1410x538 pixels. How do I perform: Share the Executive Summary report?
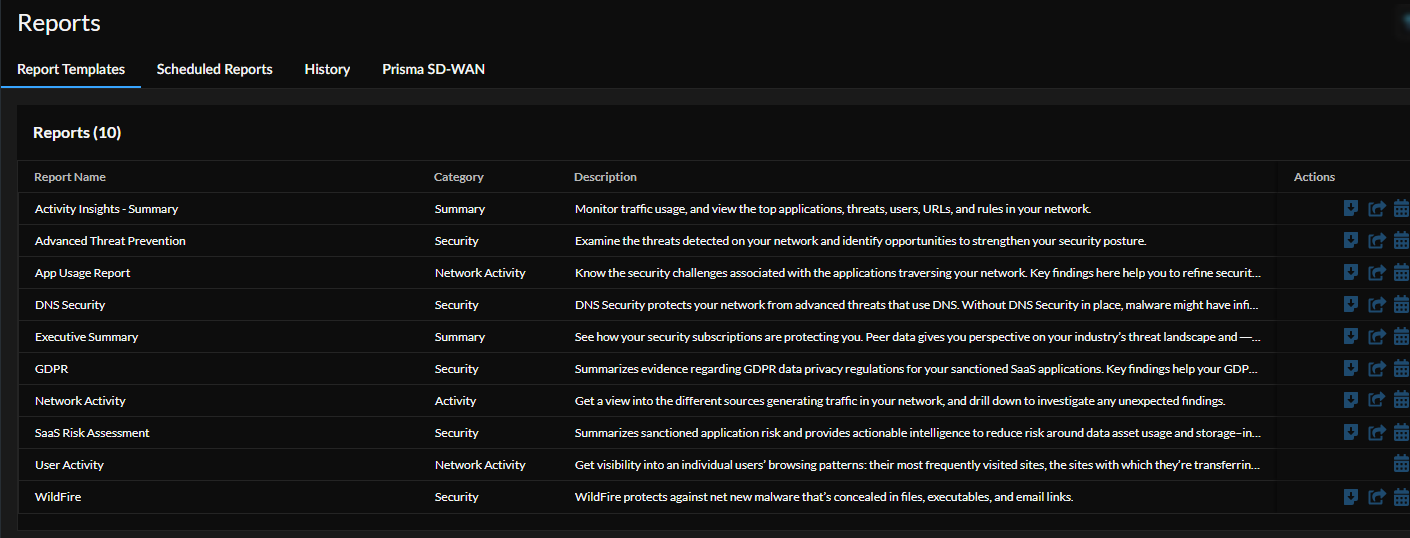(x=1376, y=337)
